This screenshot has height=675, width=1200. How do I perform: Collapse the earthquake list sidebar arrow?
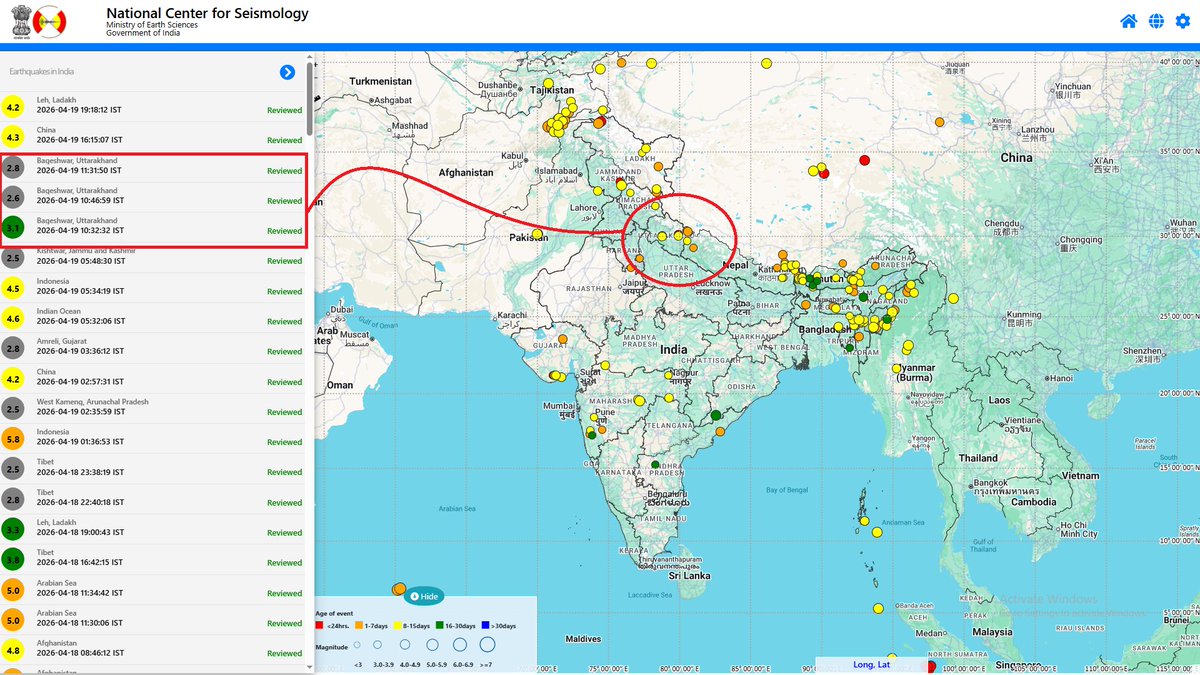287,71
